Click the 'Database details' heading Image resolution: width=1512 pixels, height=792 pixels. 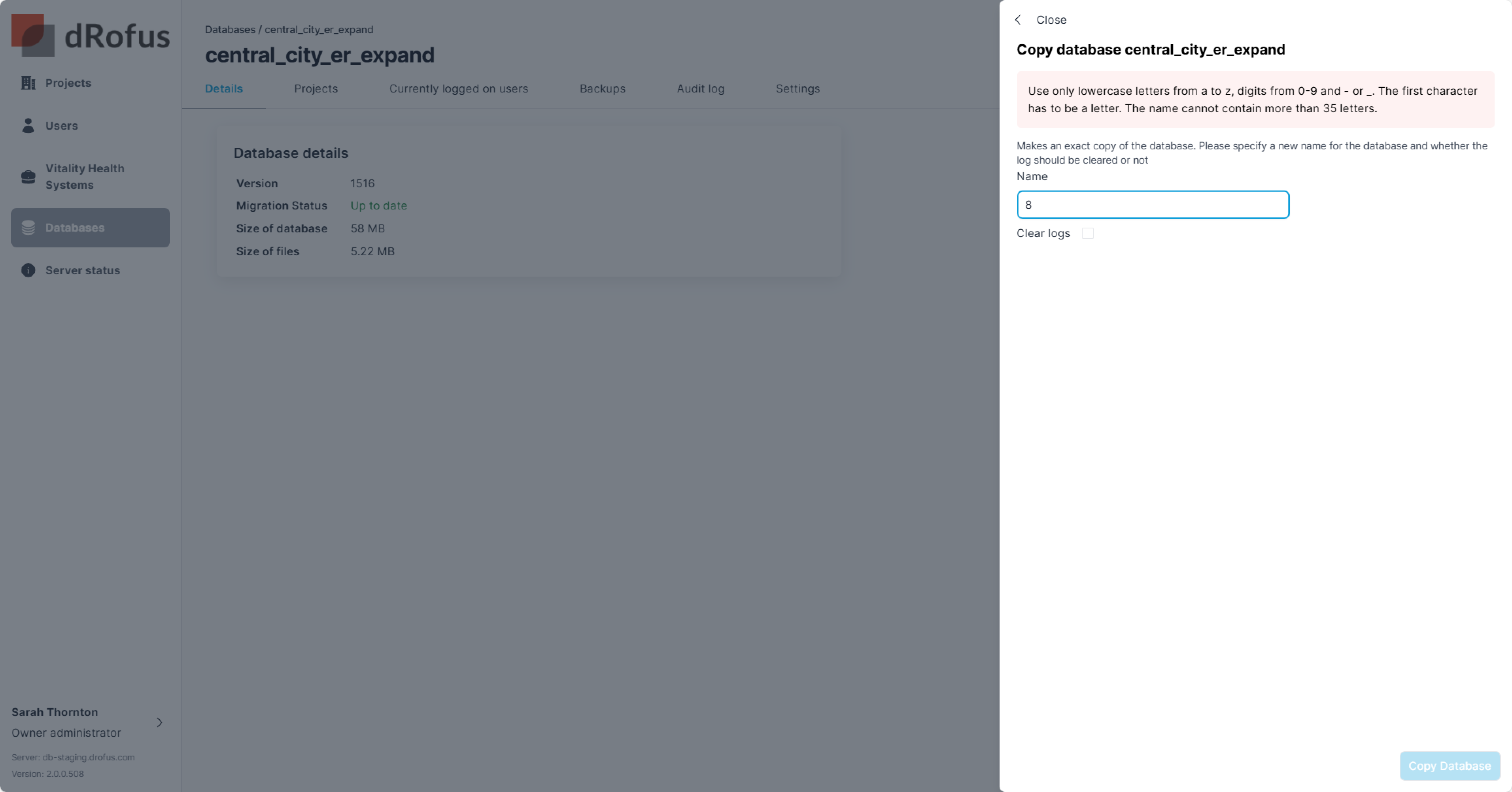click(291, 153)
